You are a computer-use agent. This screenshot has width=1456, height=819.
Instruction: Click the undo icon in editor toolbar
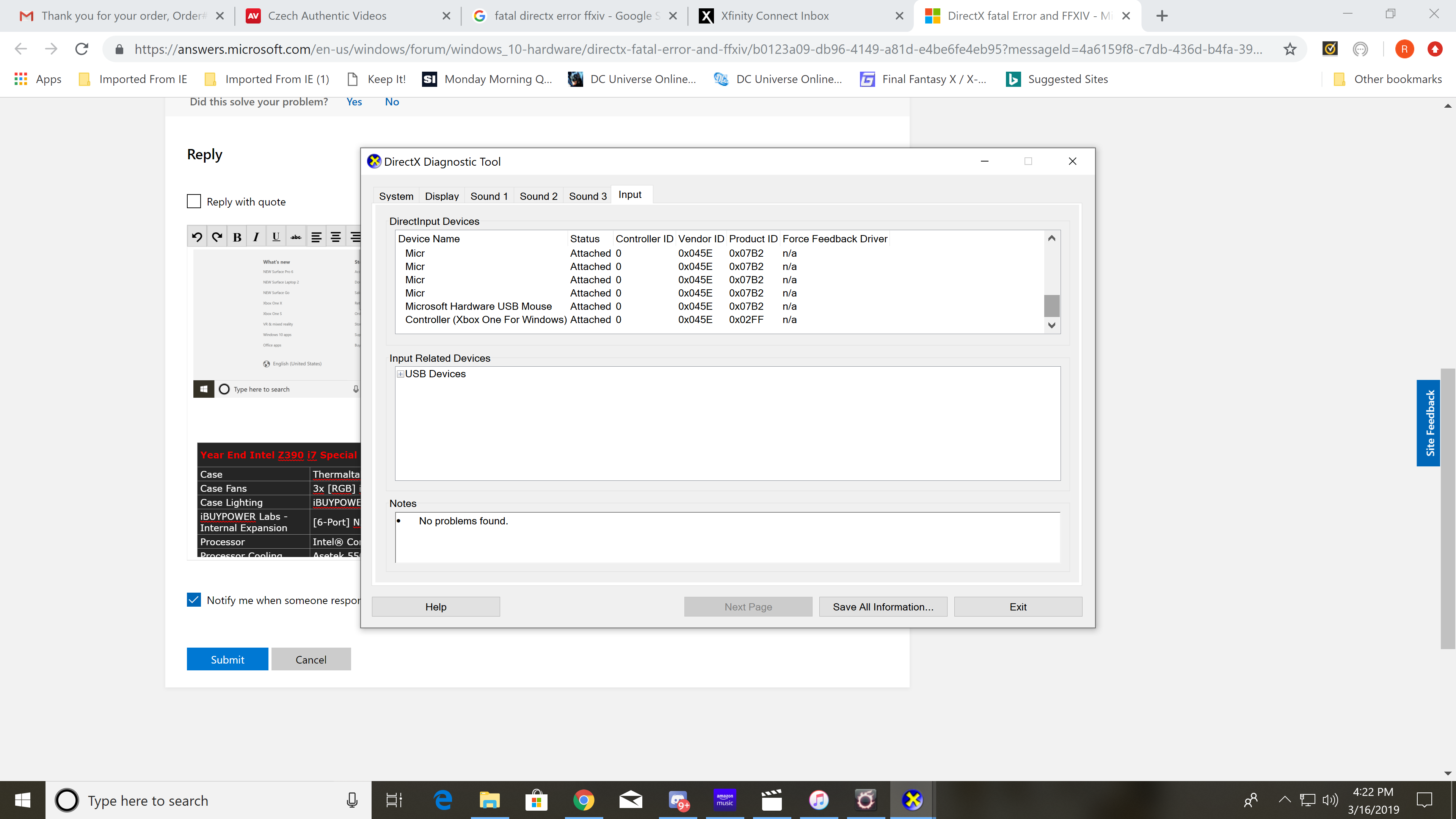coord(197,237)
